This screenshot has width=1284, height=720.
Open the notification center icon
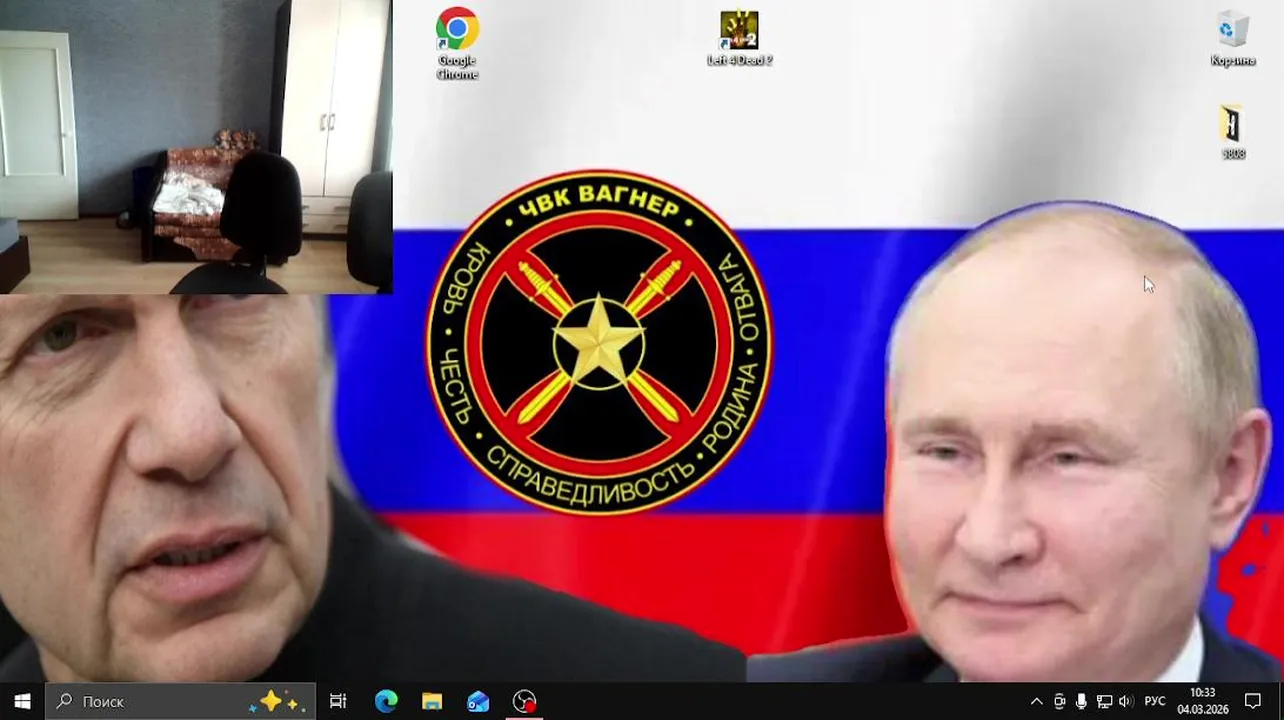point(1253,701)
